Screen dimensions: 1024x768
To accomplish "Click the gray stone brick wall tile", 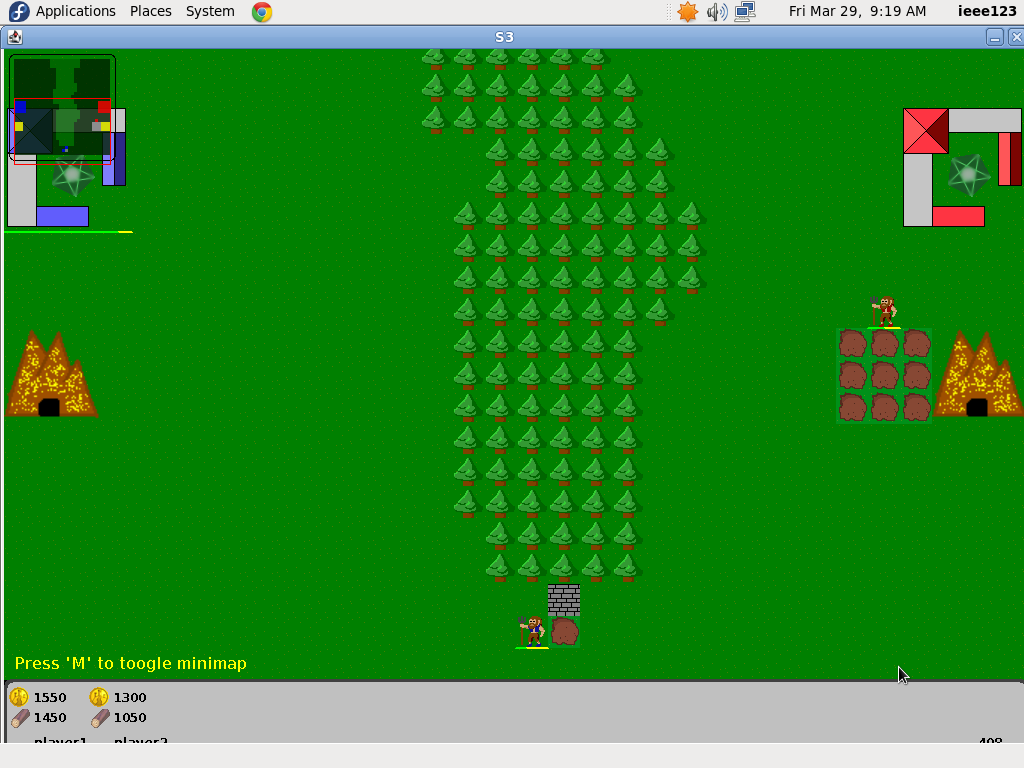I will click(x=564, y=599).
